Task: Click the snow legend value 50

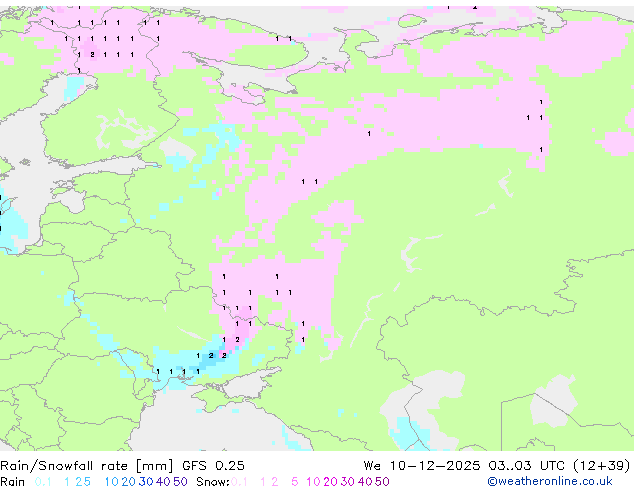Action: tap(382, 482)
